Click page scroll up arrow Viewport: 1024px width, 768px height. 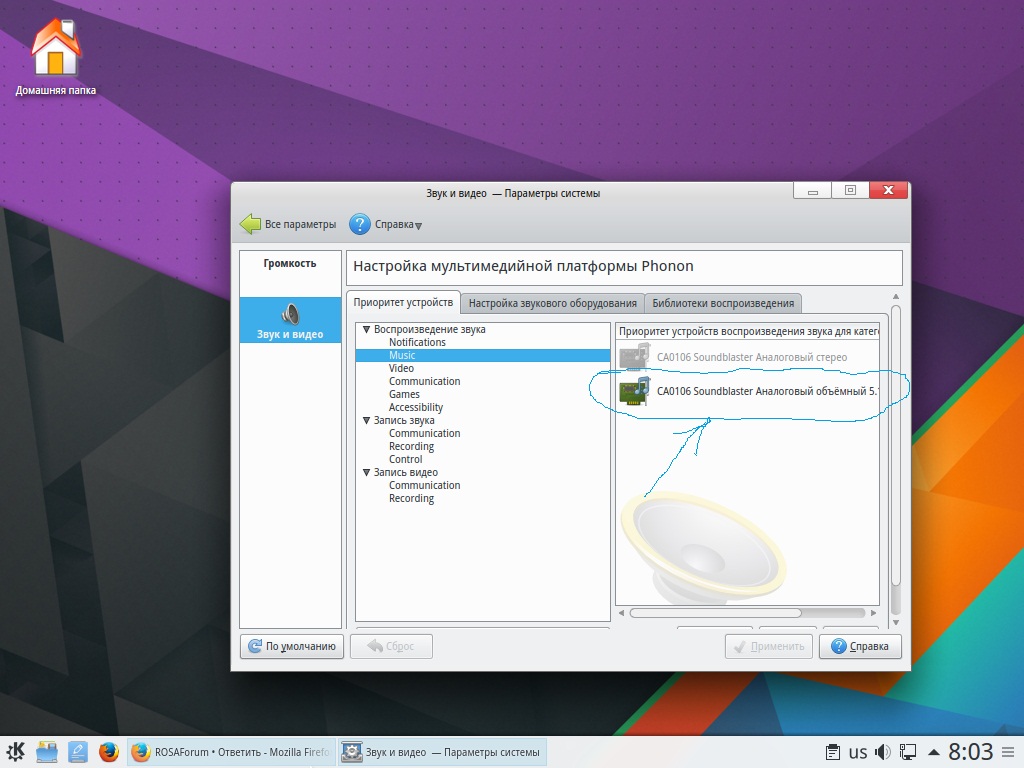point(896,297)
